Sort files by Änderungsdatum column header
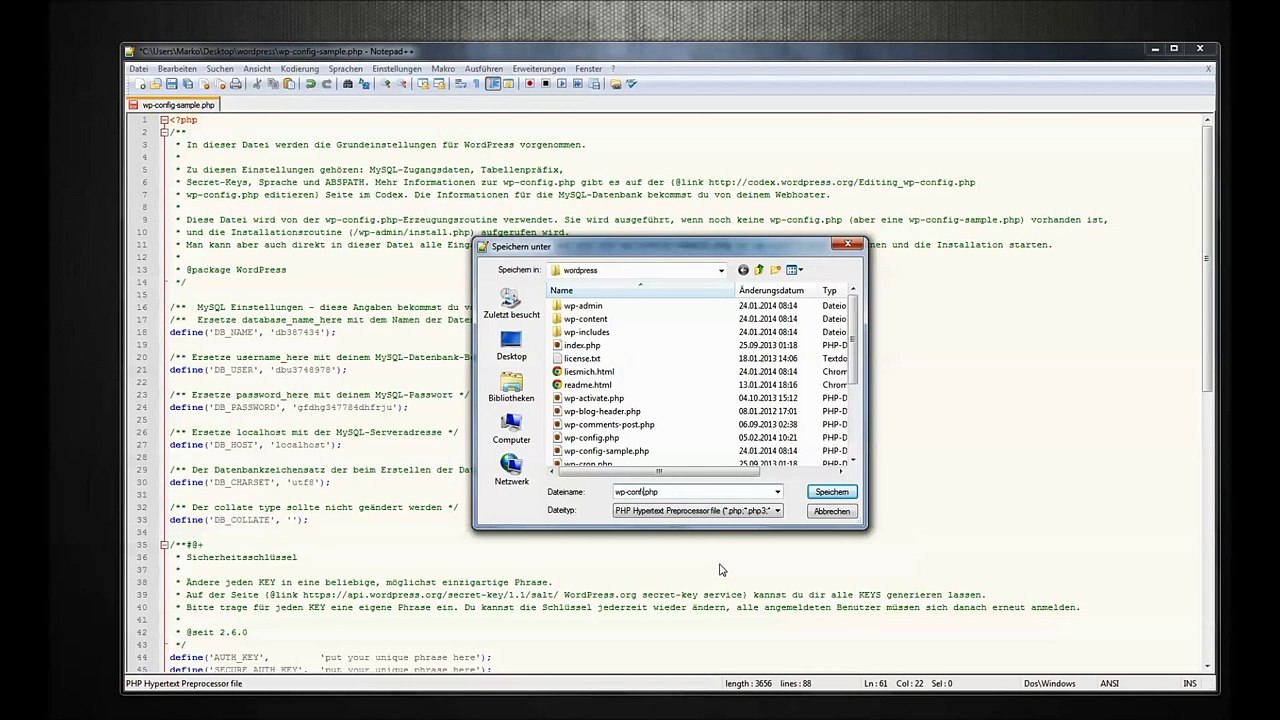Screen dimensions: 1280x720 click(x=776, y=290)
